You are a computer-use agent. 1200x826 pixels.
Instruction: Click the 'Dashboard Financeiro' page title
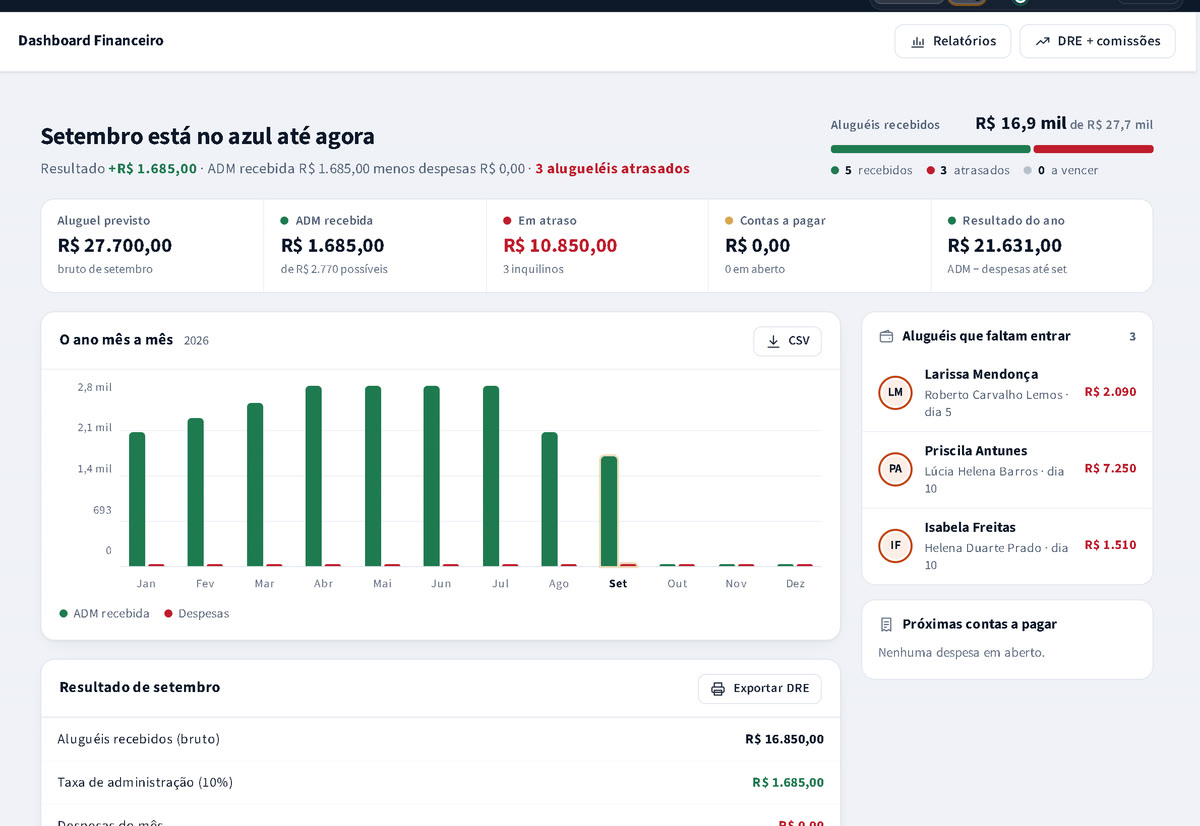(x=91, y=41)
